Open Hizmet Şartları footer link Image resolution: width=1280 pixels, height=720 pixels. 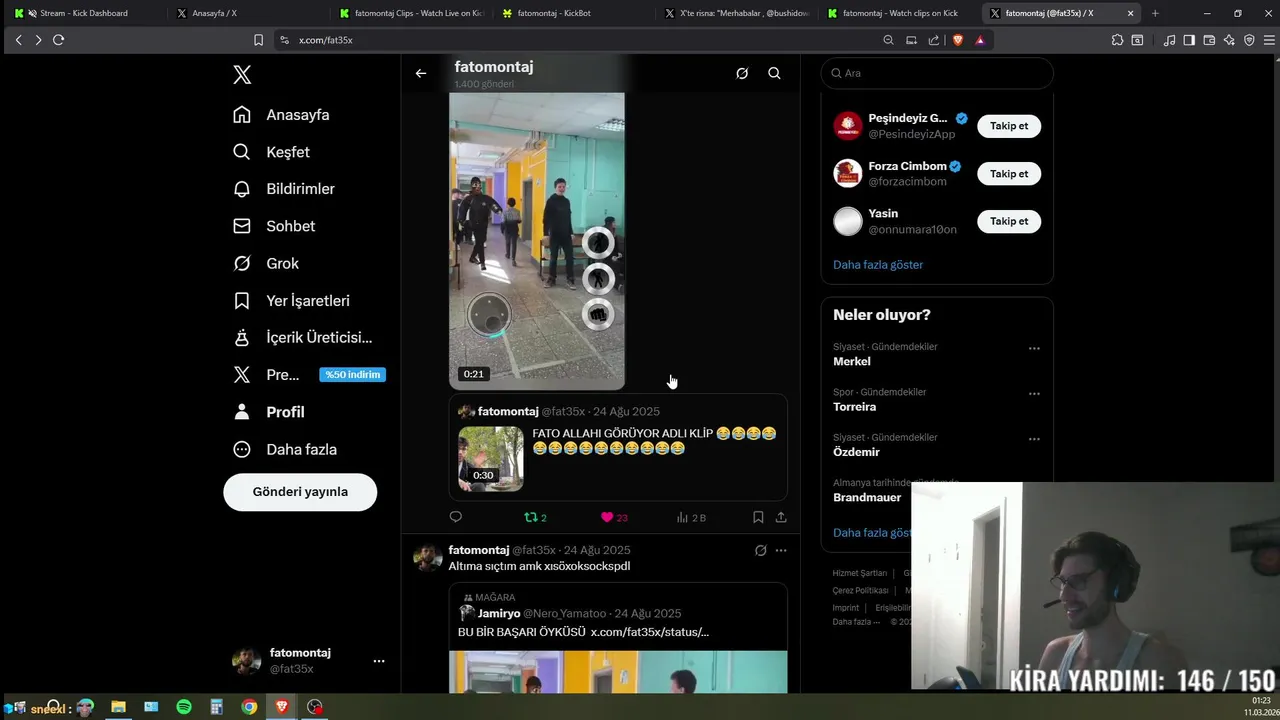pos(860,573)
